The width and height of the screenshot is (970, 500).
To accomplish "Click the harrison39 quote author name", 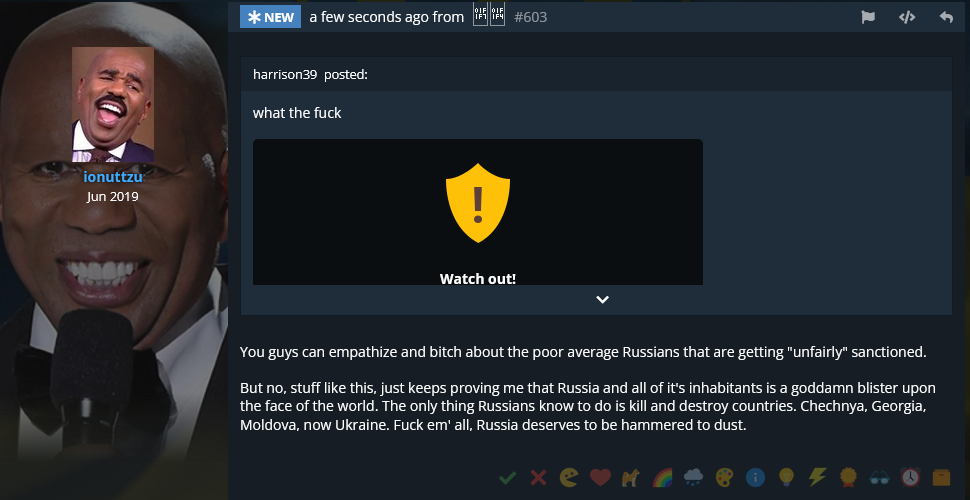I will (285, 74).
